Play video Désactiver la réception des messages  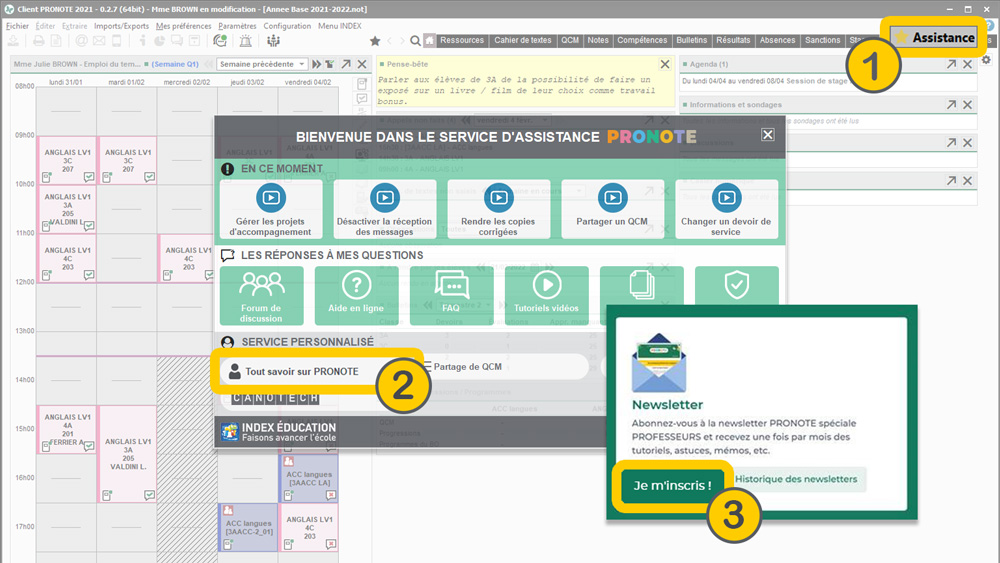(x=385, y=209)
